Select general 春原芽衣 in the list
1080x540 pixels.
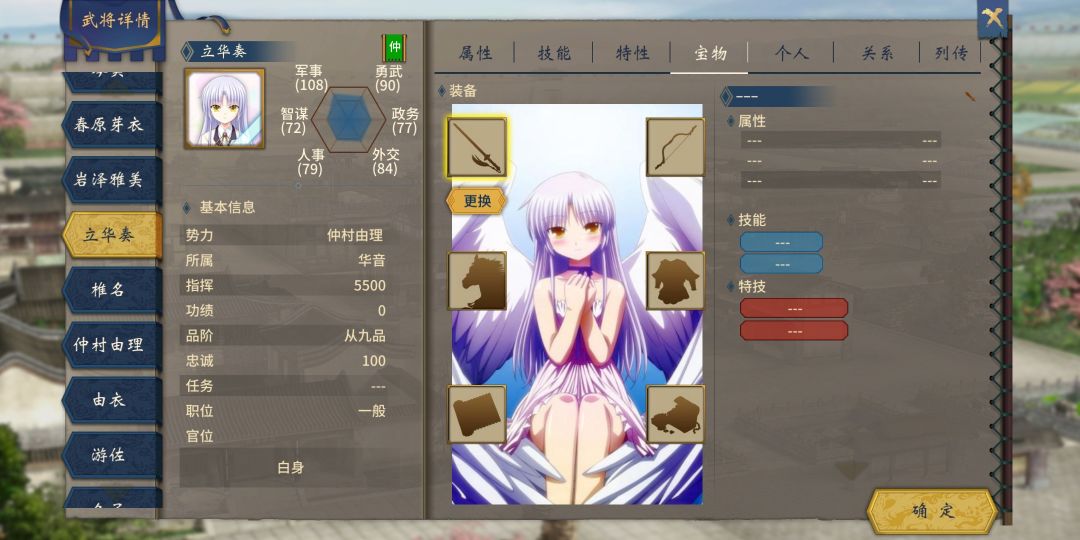pyautogui.click(x=112, y=125)
